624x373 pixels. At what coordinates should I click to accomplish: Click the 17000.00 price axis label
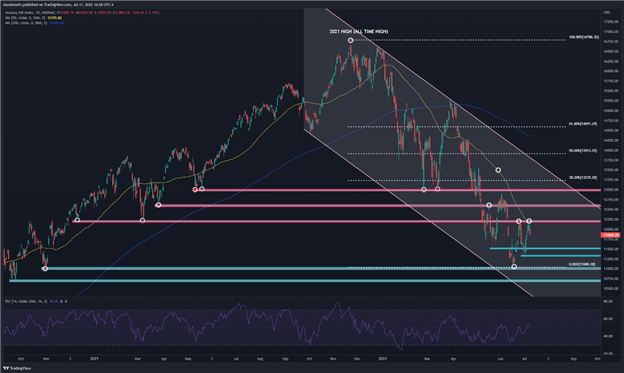pyautogui.click(x=611, y=32)
